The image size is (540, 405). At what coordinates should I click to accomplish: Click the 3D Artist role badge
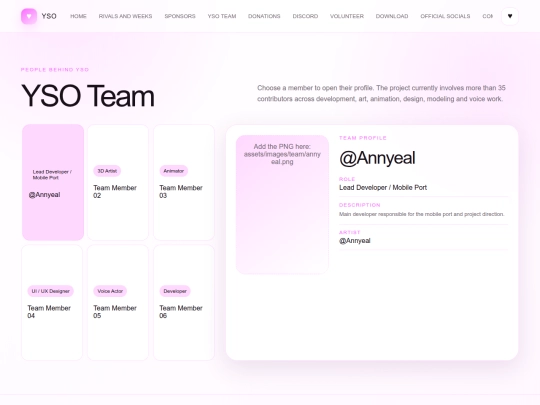(x=107, y=171)
